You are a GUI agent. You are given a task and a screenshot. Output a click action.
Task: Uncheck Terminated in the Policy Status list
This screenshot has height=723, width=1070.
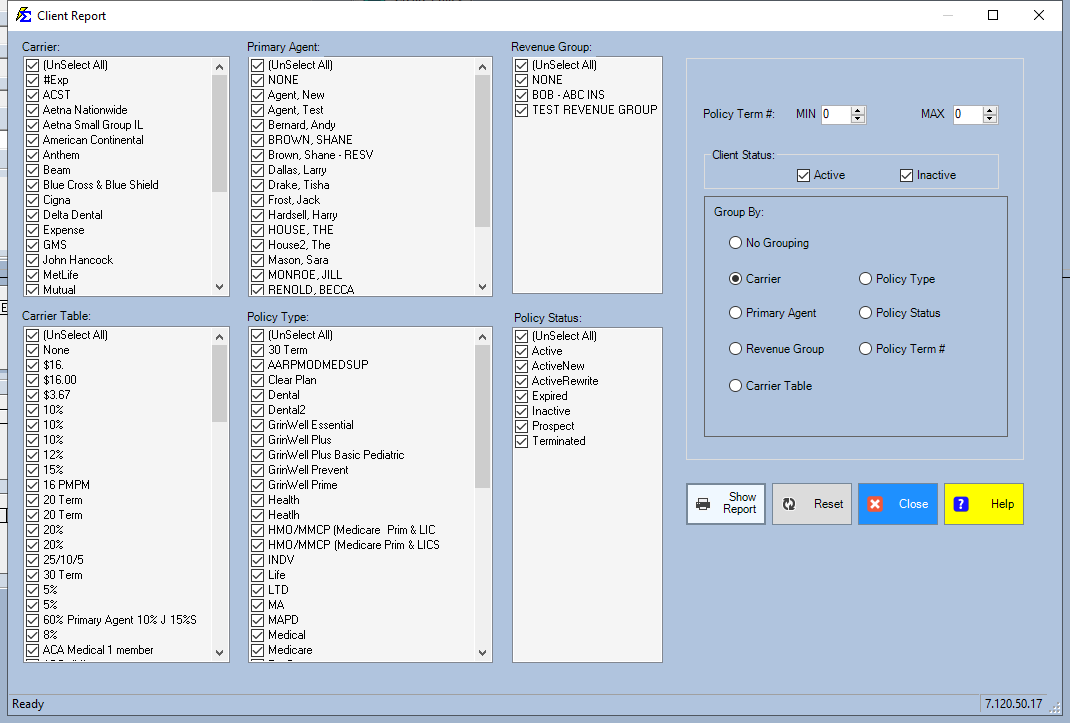(520, 441)
